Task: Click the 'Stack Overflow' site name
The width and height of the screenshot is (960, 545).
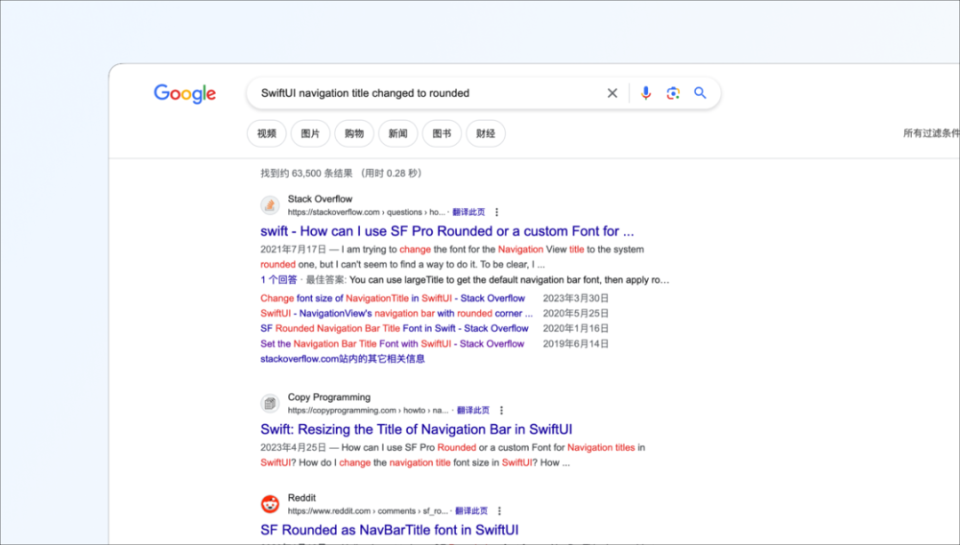Action: pyautogui.click(x=320, y=199)
